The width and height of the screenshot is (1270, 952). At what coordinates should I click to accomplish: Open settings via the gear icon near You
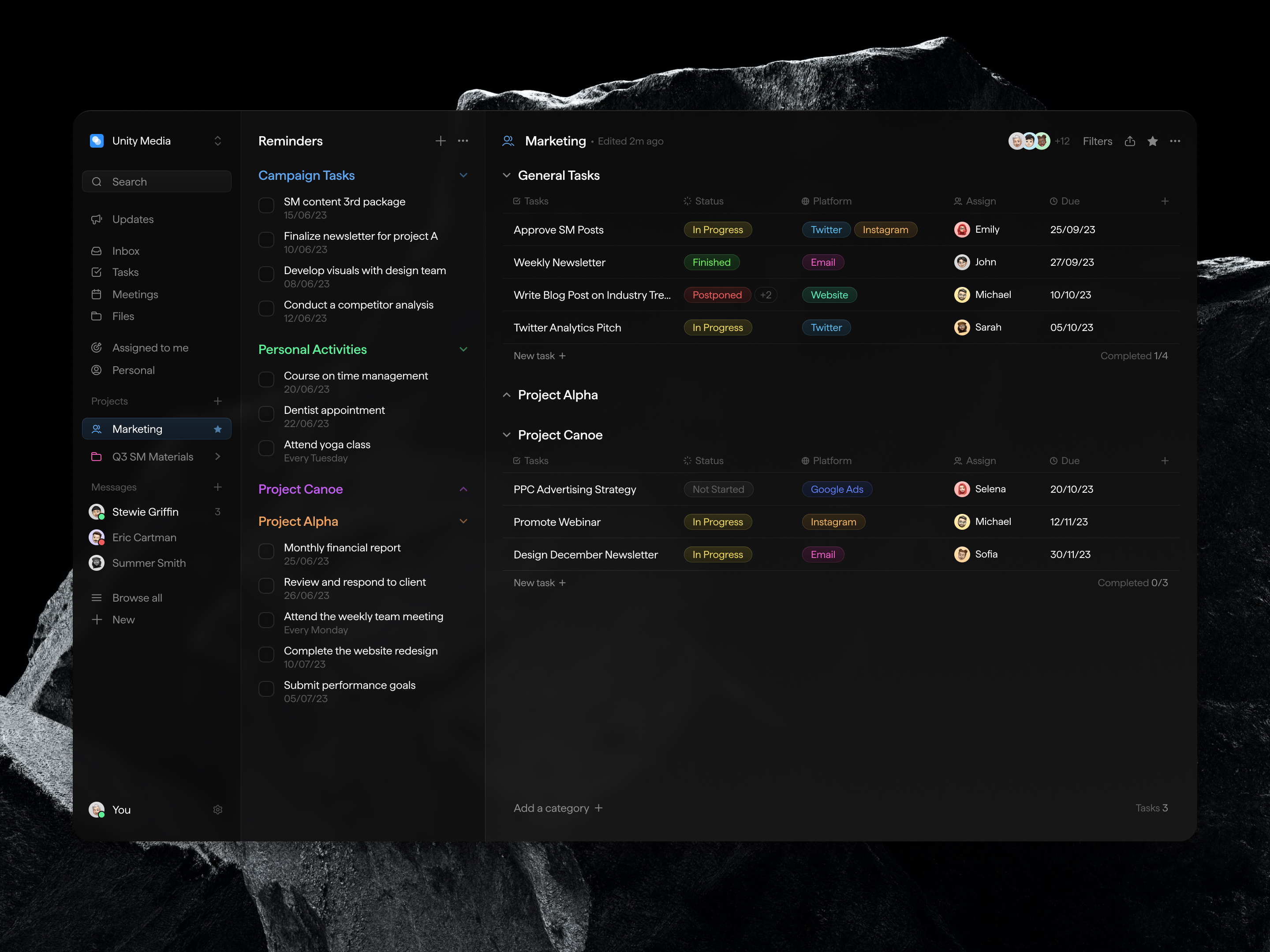pos(217,810)
